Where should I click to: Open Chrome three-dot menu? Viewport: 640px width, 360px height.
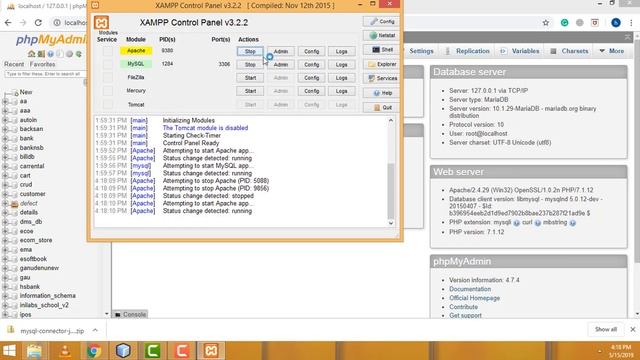click(631, 23)
